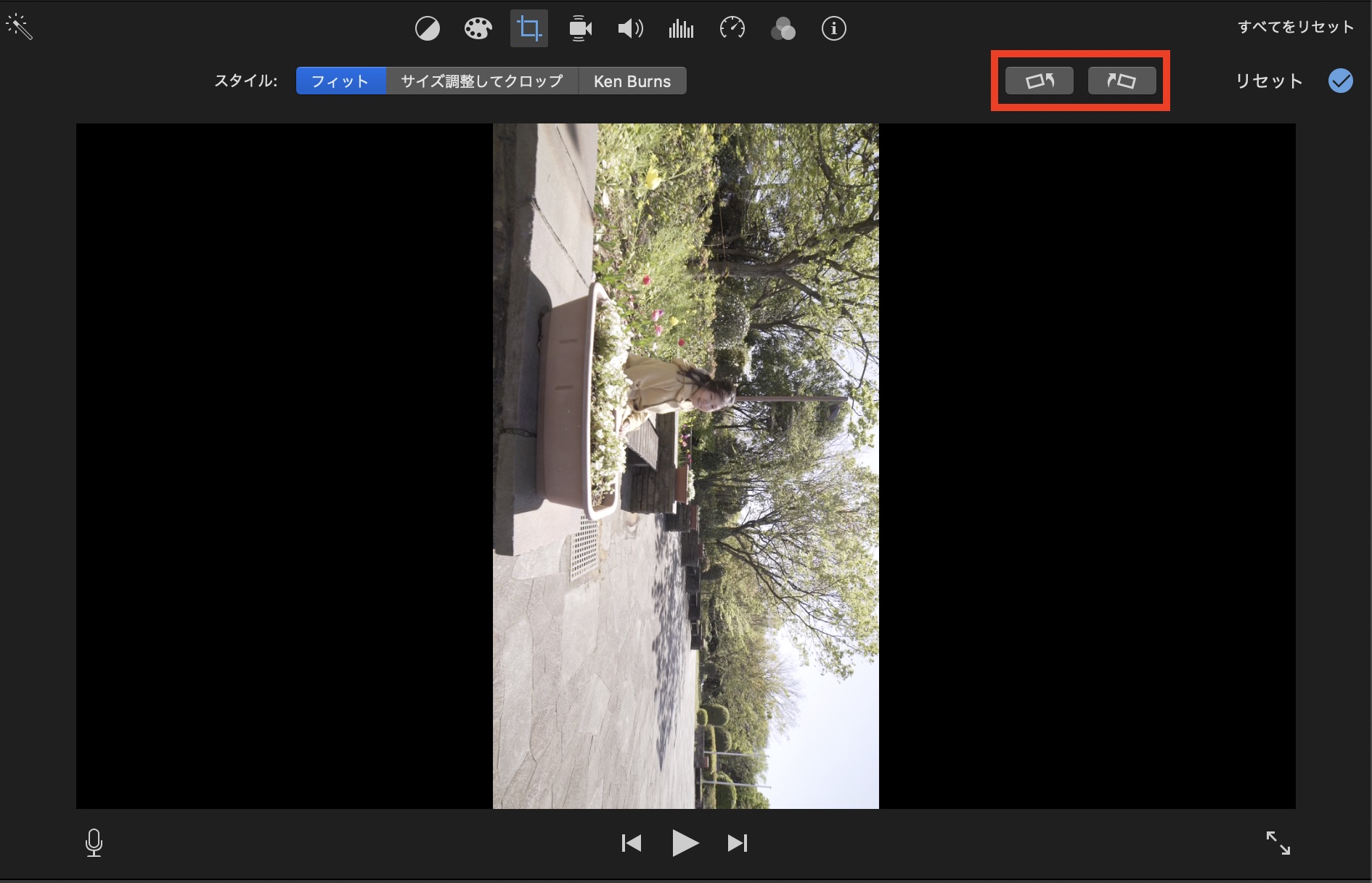Rotate the clip clockwise

point(1122,81)
